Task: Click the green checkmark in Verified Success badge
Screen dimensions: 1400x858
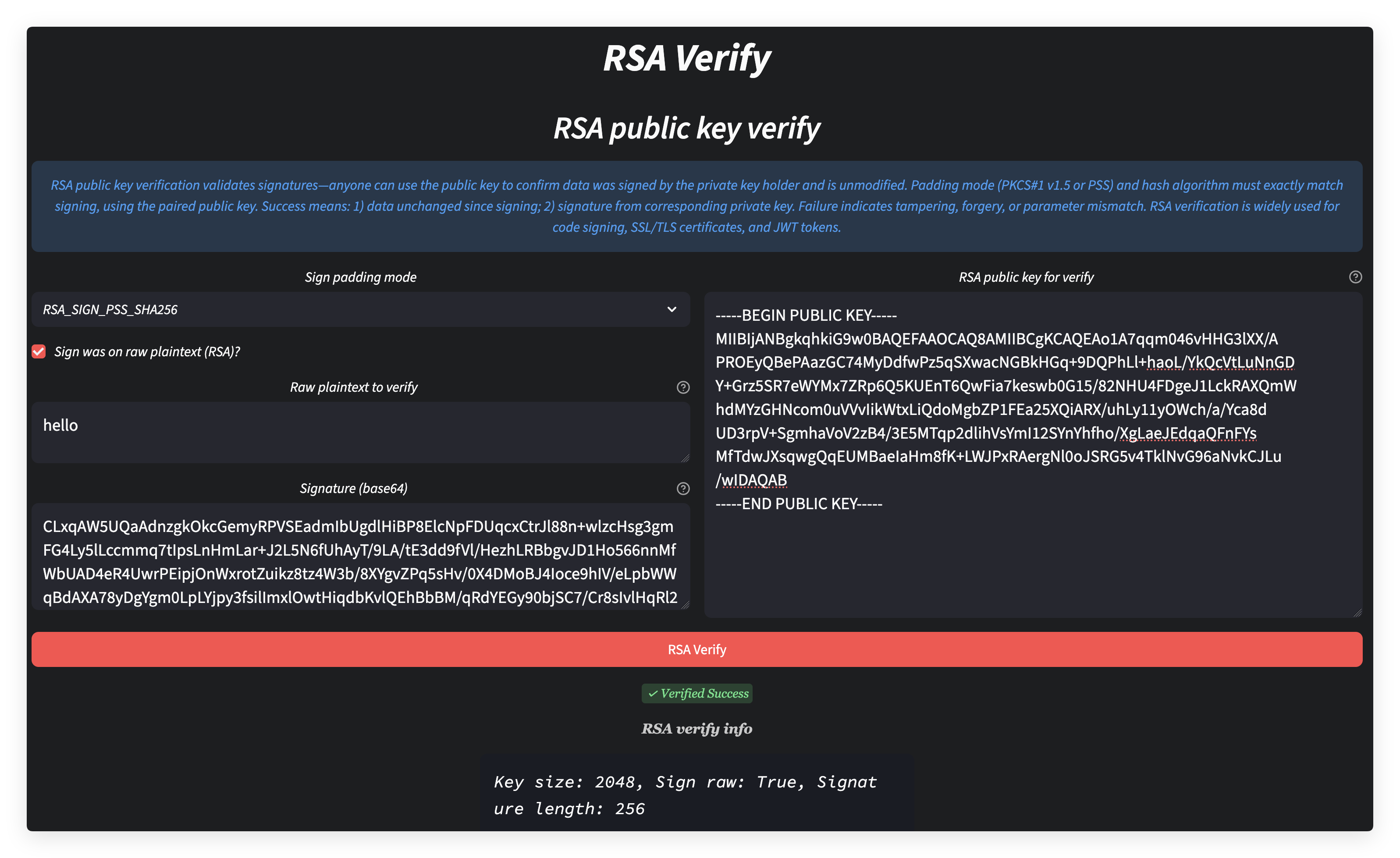Action: pyautogui.click(x=653, y=693)
